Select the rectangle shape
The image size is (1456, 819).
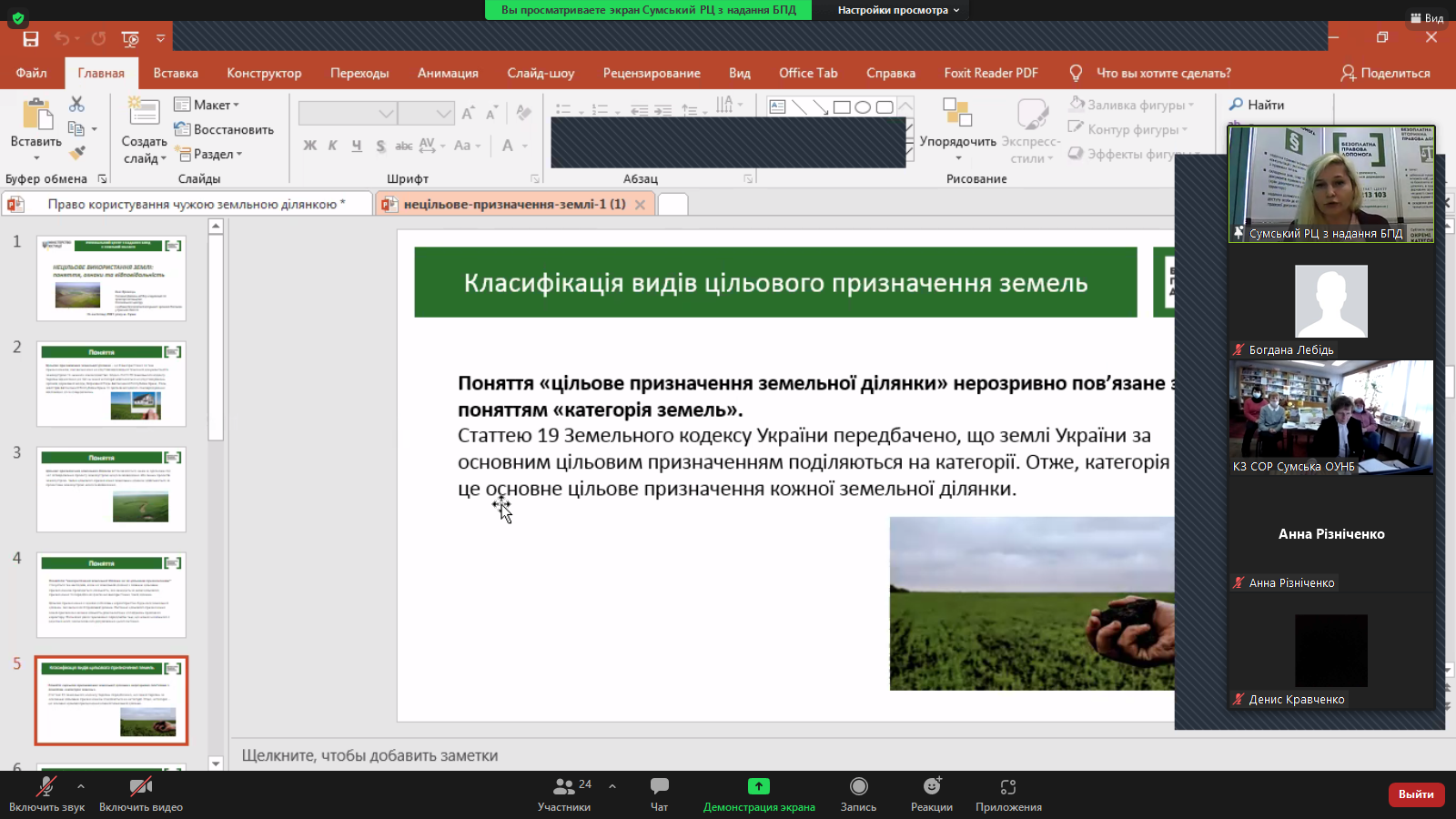click(x=842, y=106)
